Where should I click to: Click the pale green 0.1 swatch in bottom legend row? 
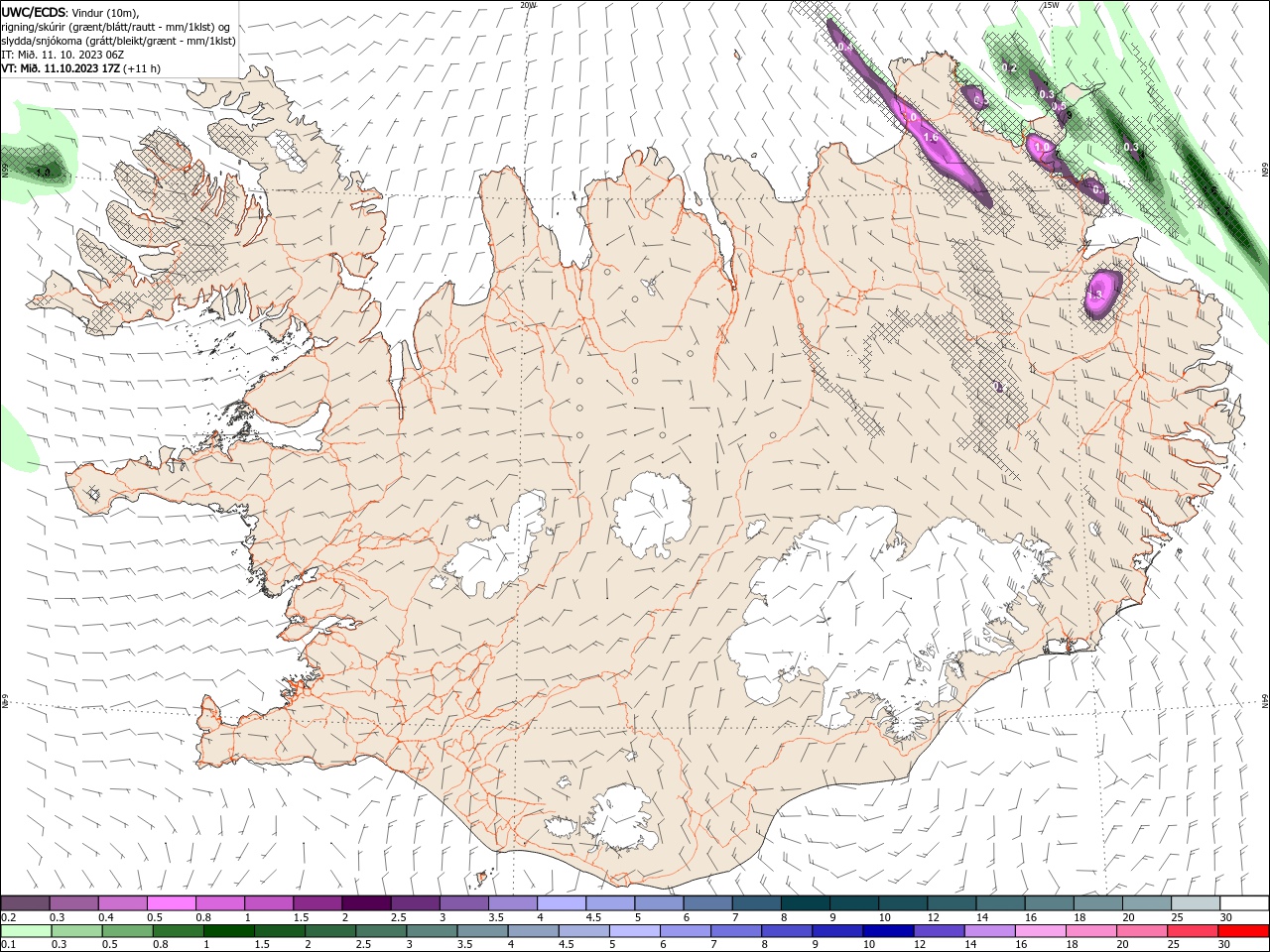click(26, 931)
